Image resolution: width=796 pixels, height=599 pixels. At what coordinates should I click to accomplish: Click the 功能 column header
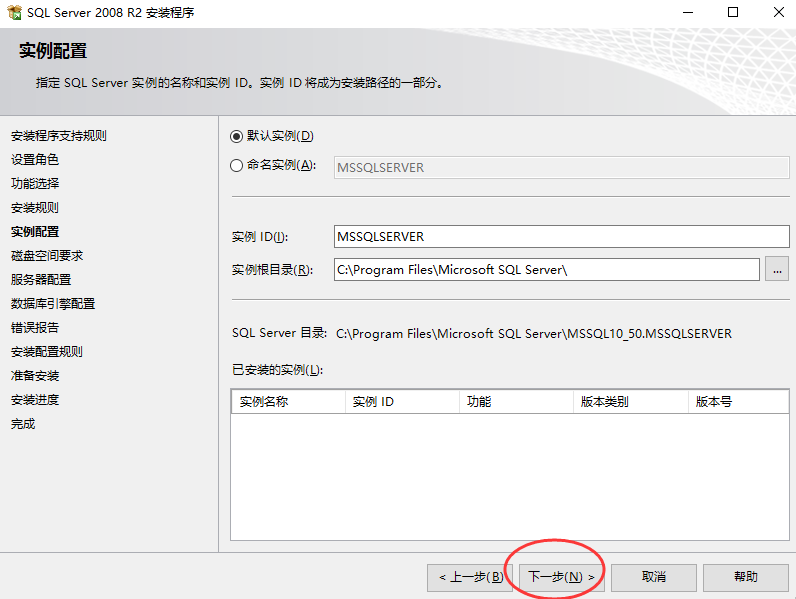pyautogui.click(x=517, y=402)
